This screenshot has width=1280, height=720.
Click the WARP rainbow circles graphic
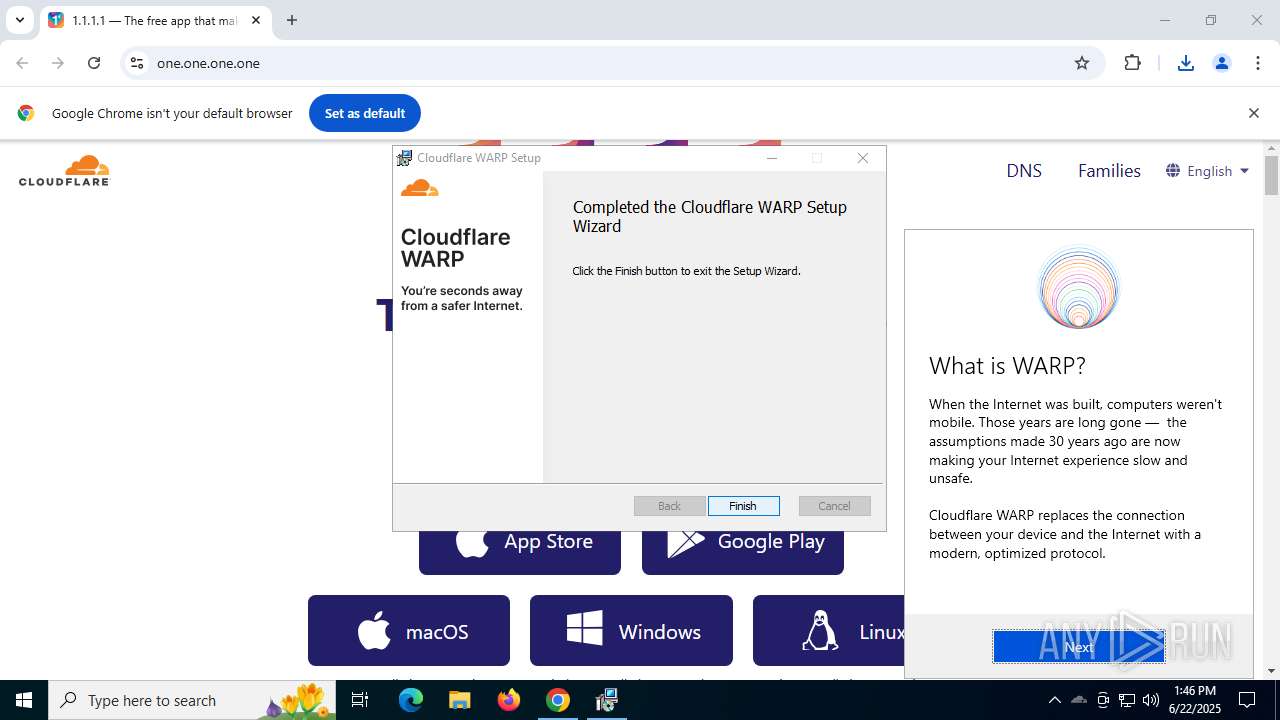(1078, 288)
